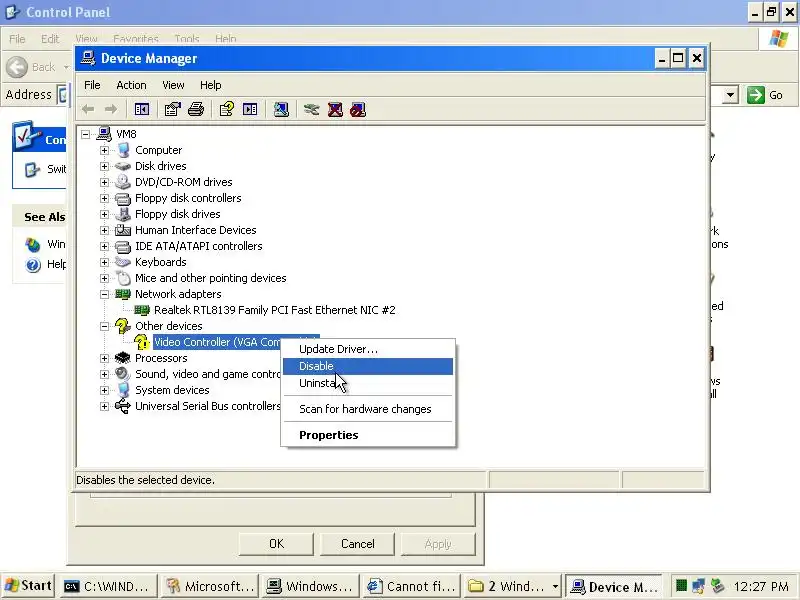Click the OK button in the dialog behind
The width and height of the screenshot is (800, 600).
point(276,544)
